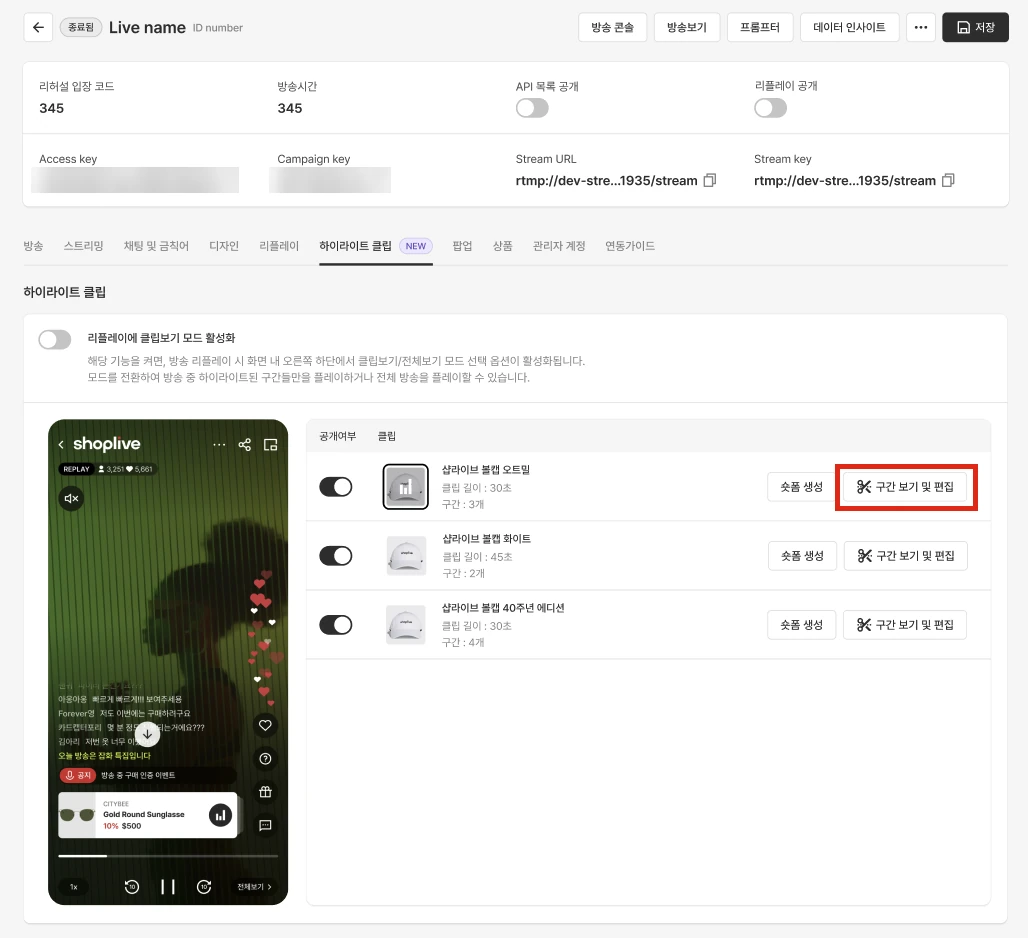Viewport: 1028px width, 938px height.
Task: Turn off visibility for 샵라이브 볼캡 오트밀 clip
Action: (336, 487)
